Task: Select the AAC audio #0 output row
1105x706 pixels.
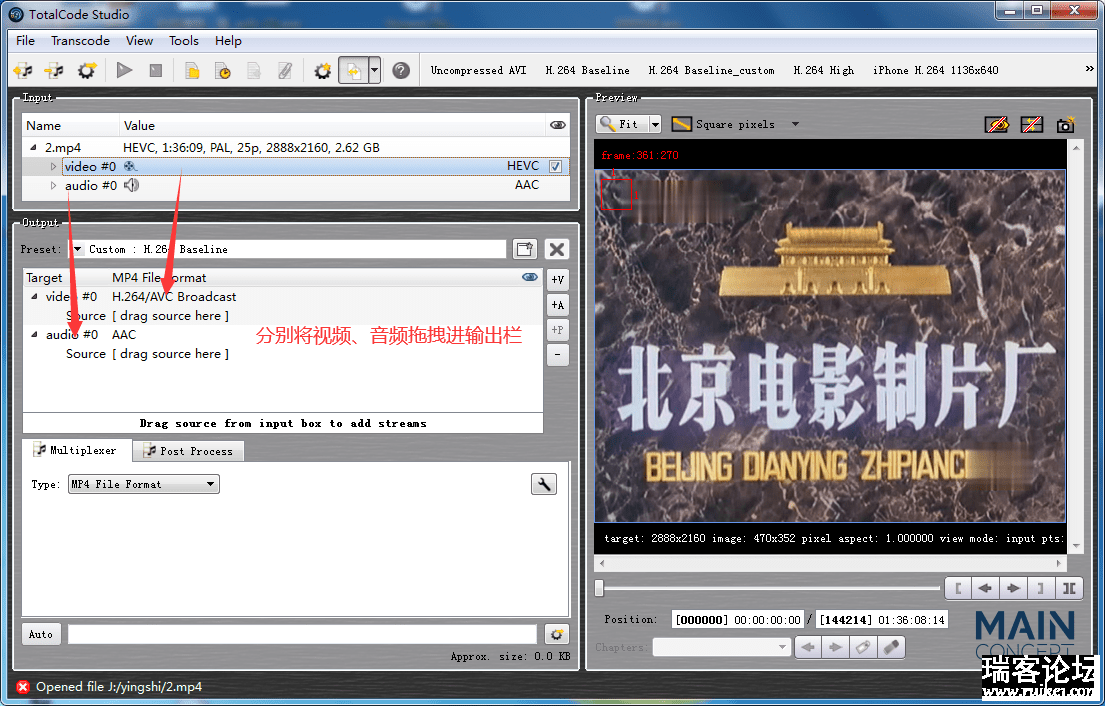Action: 283,335
